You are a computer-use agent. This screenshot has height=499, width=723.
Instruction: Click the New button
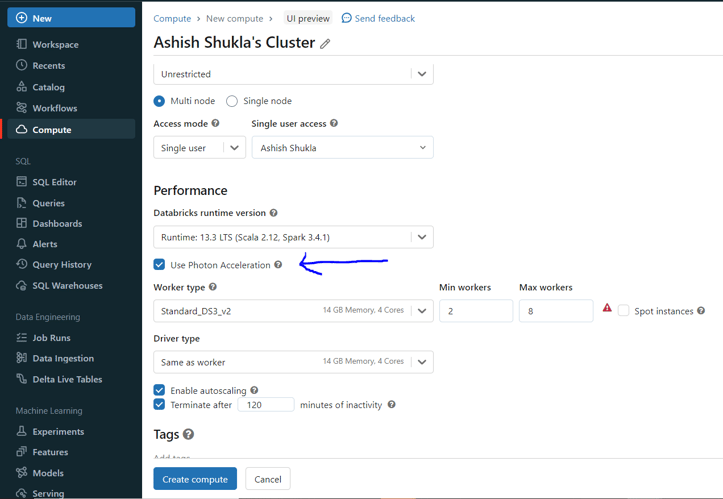[71, 18]
